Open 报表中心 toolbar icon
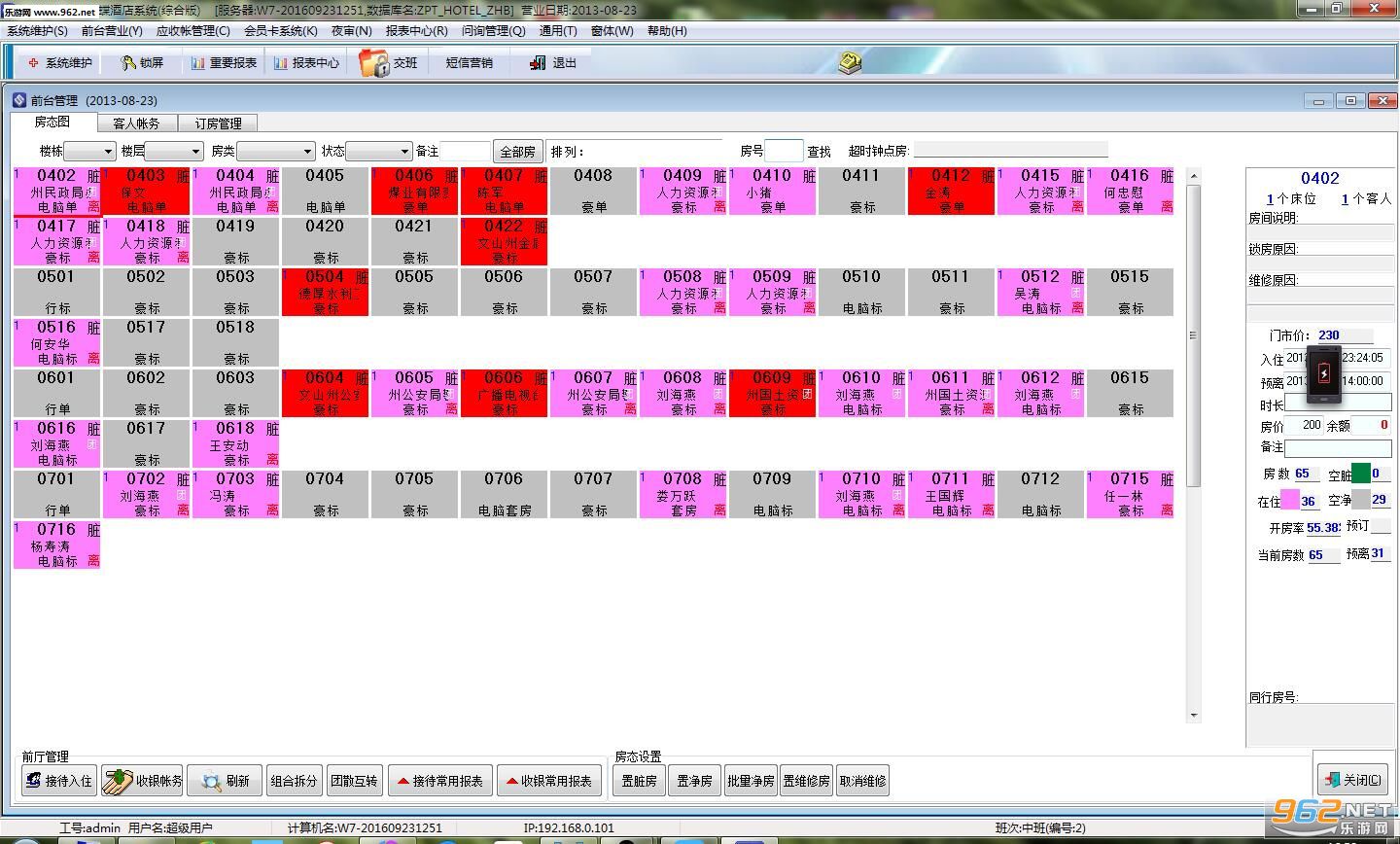This screenshot has width=1400, height=844. (x=281, y=63)
